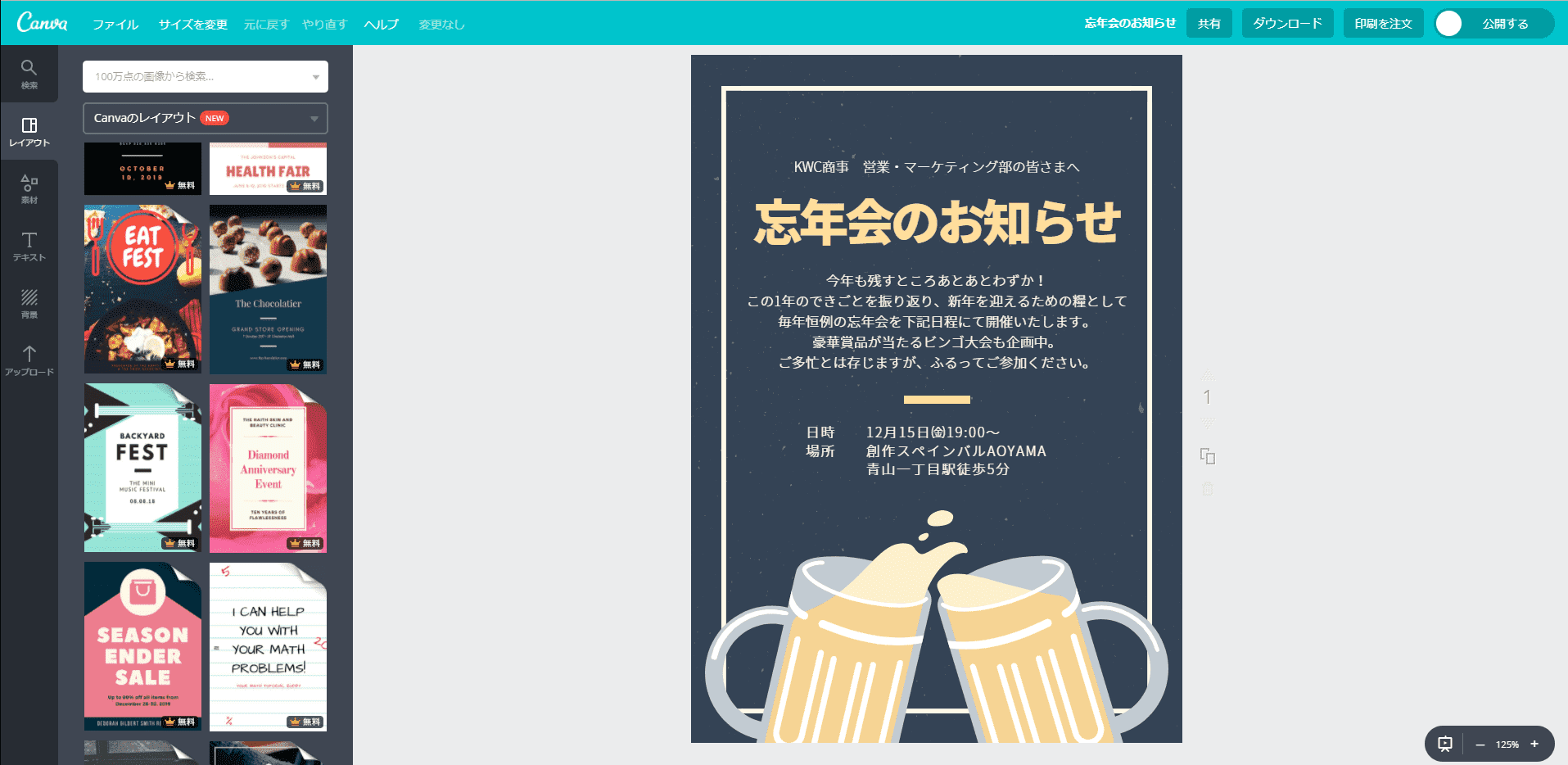The width and height of the screenshot is (1568, 765).
Task: Click the Share (共有) button
Action: click(x=1209, y=24)
